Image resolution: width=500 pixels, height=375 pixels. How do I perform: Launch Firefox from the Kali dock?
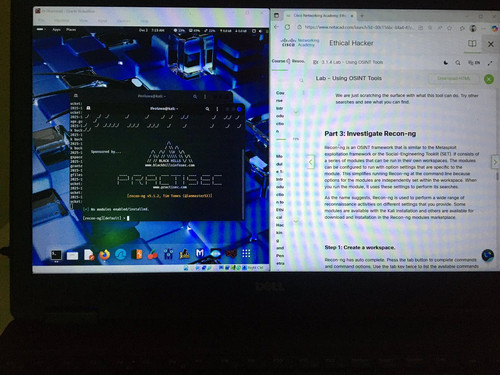click(104, 255)
